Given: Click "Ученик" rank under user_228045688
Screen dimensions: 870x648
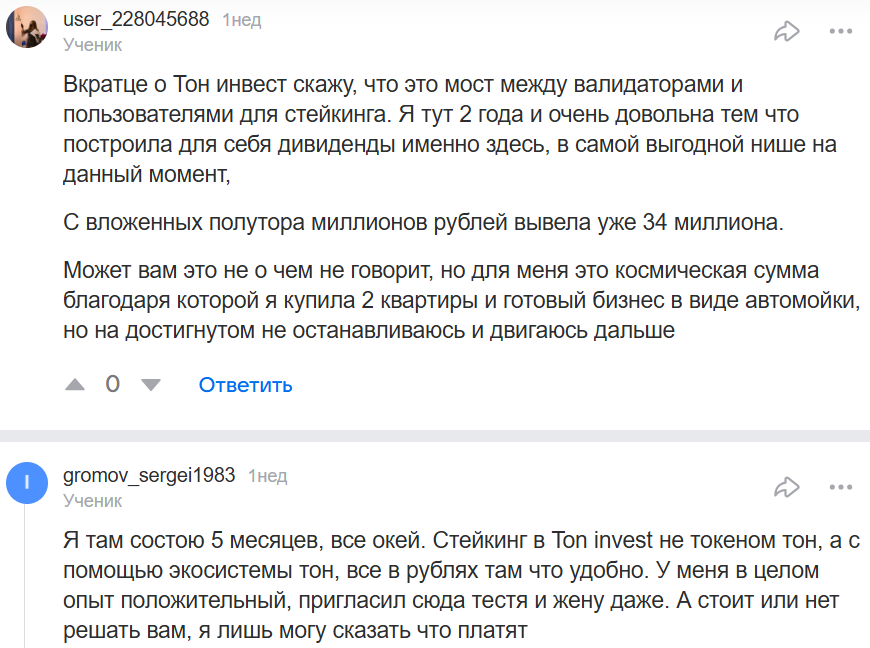Looking at the screenshot, I should [x=93, y=44].
